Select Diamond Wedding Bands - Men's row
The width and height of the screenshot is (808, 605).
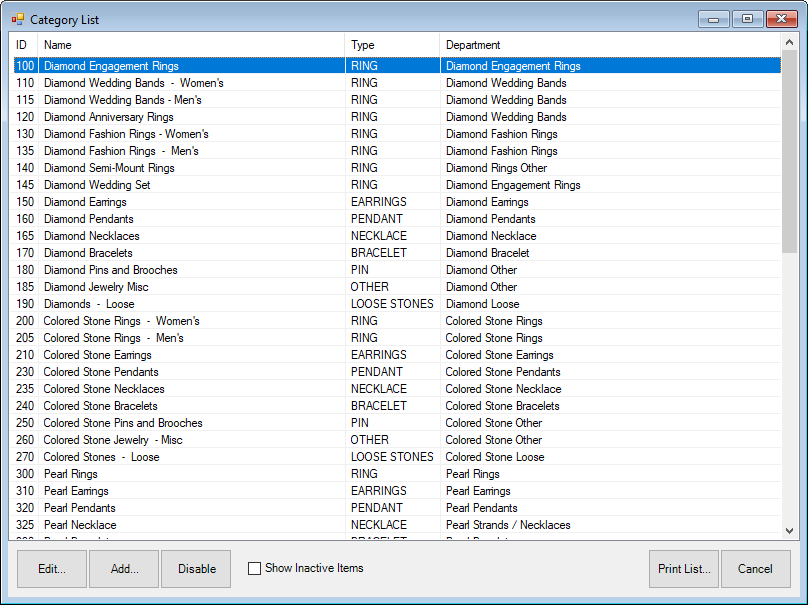tap(123, 100)
